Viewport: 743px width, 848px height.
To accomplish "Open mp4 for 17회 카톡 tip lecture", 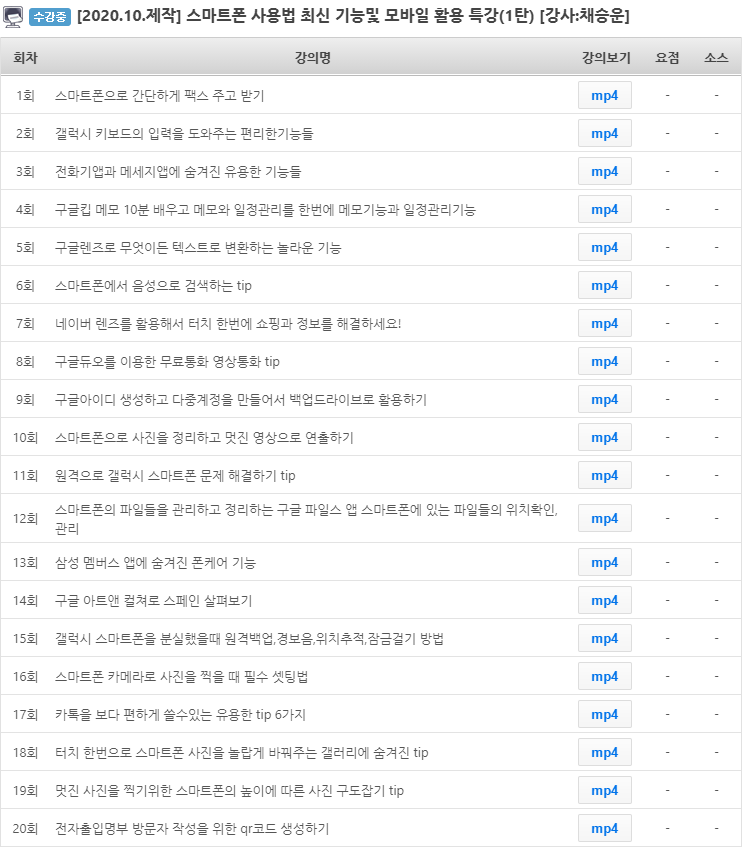I will pos(605,714).
